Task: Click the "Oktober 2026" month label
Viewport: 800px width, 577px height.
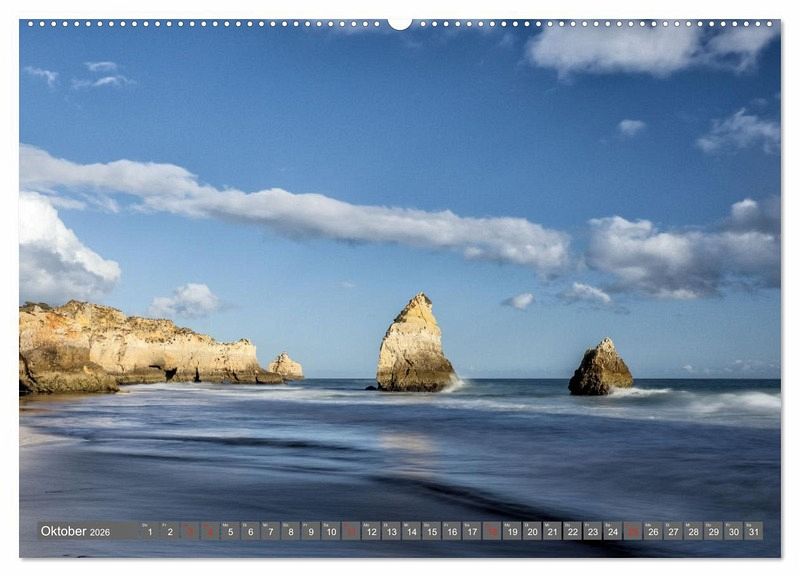Action: pos(75,531)
